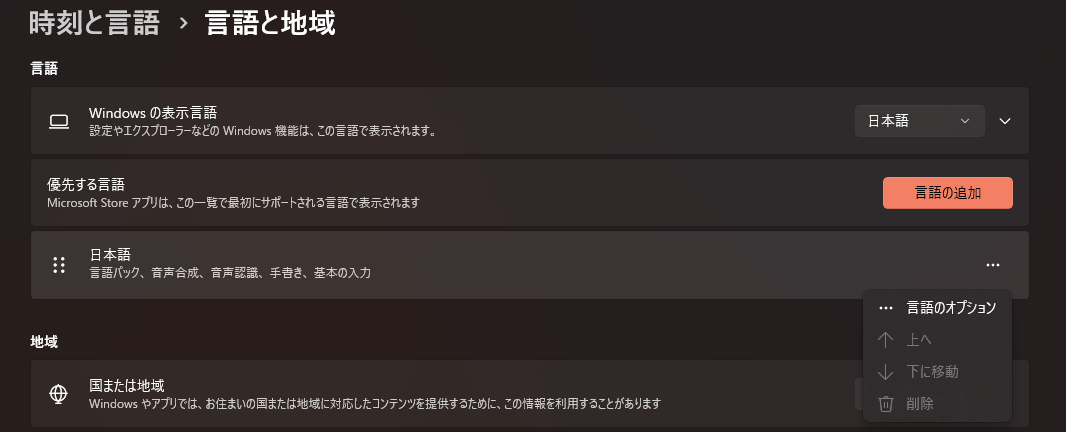The image size is (1066, 432).
Task: Click the laptop icon beside Windows の表示言語
Action: [59, 121]
